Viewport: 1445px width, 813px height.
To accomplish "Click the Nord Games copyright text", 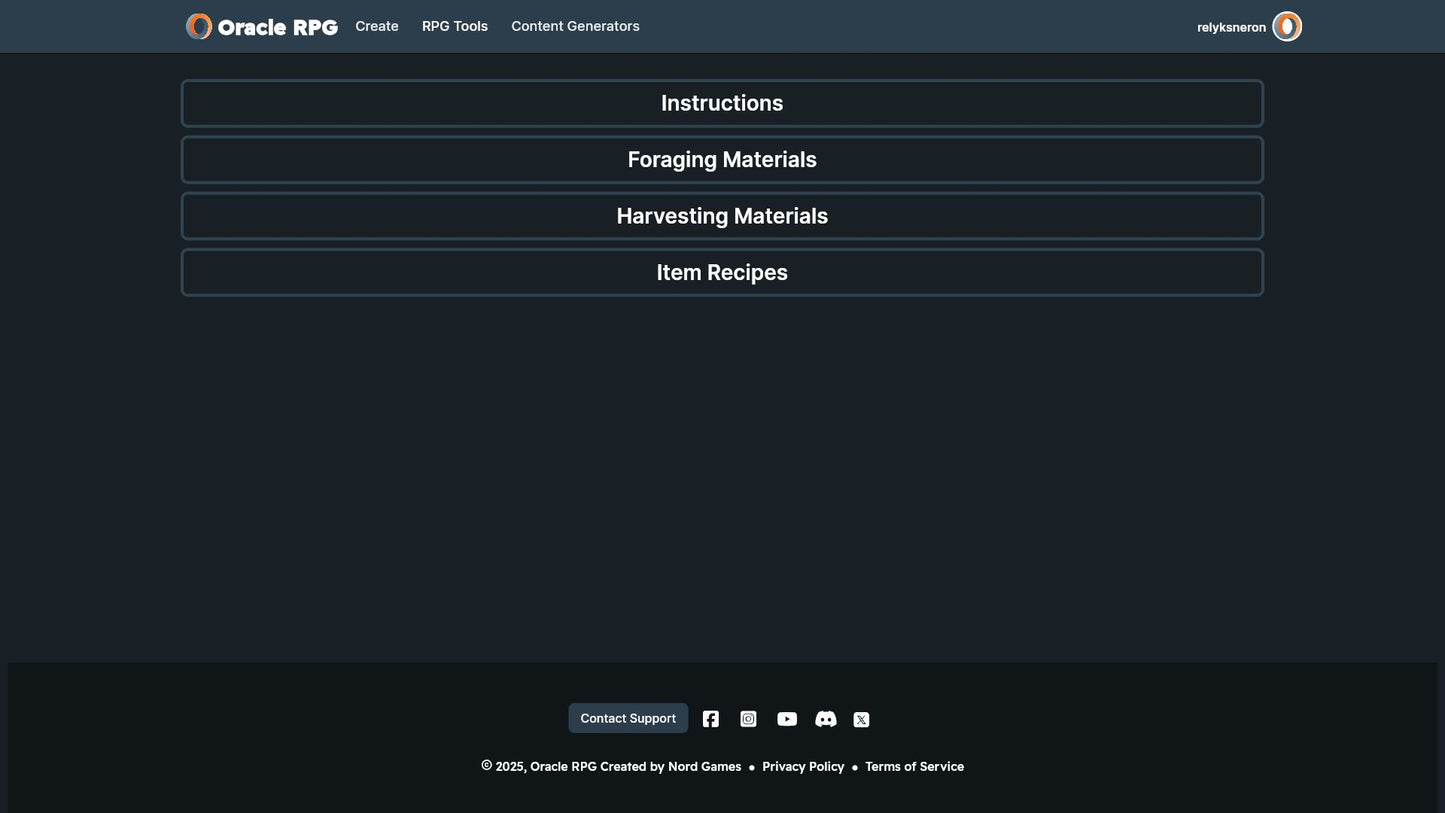I will click(612, 767).
